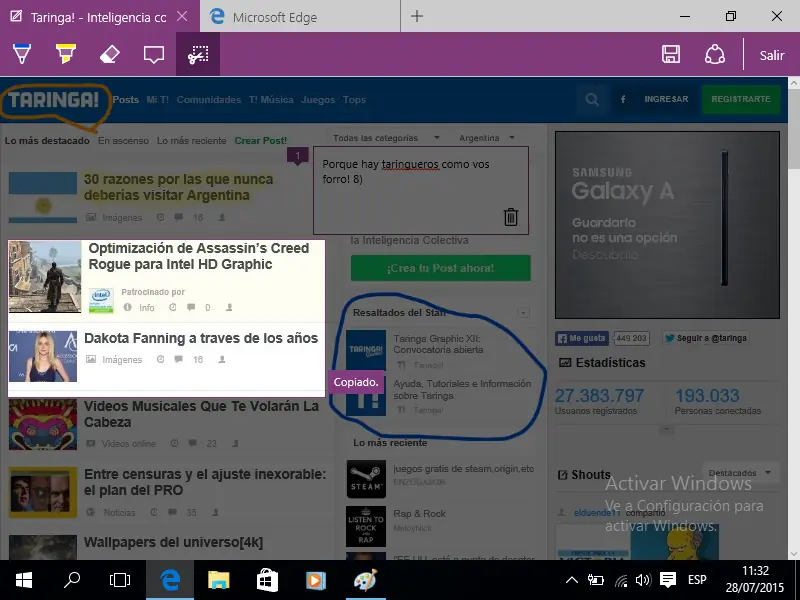Open Task View from the taskbar
The height and width of the screenshot is (600, 800).
(x=120, y=580)
